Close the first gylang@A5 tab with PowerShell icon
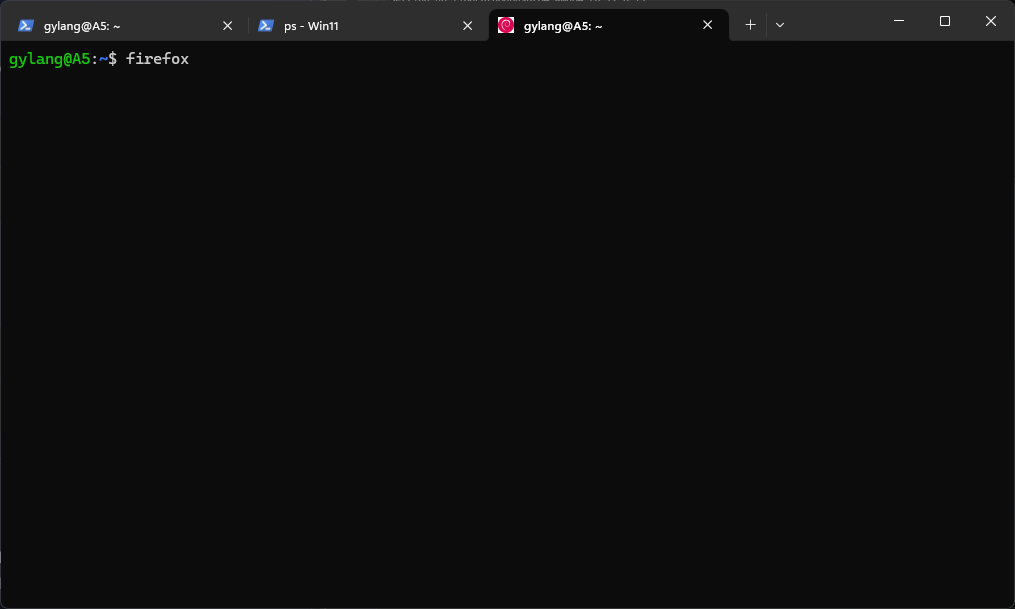 pos(227,26)
